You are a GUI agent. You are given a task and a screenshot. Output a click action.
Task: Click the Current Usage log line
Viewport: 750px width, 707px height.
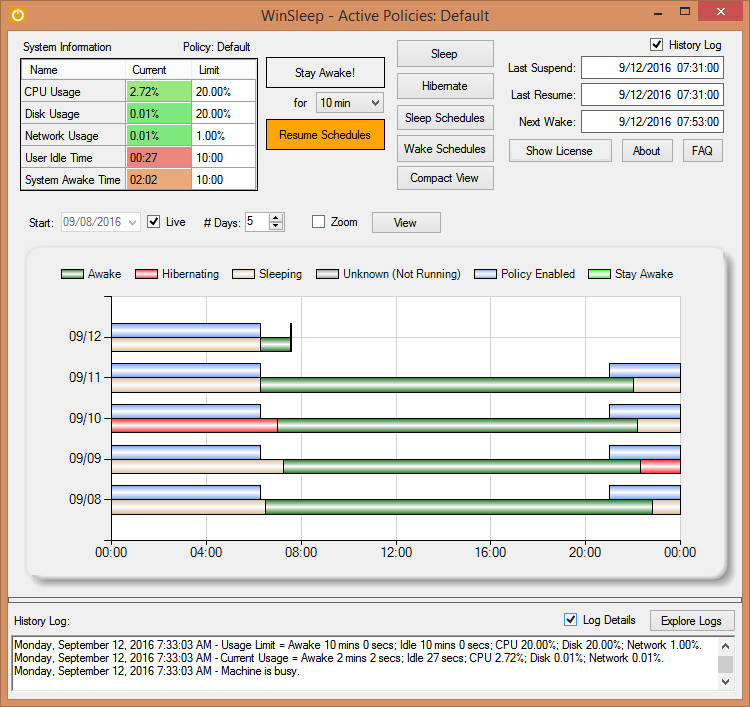[339, 658]
